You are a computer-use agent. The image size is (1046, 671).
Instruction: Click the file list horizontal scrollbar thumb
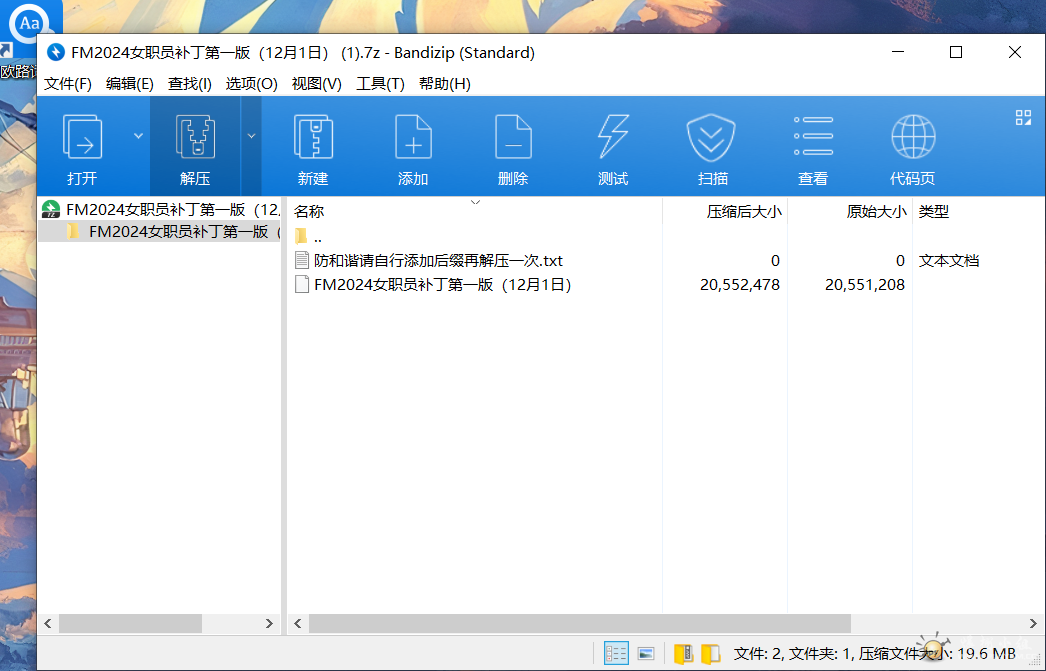[x=580, y=624]
